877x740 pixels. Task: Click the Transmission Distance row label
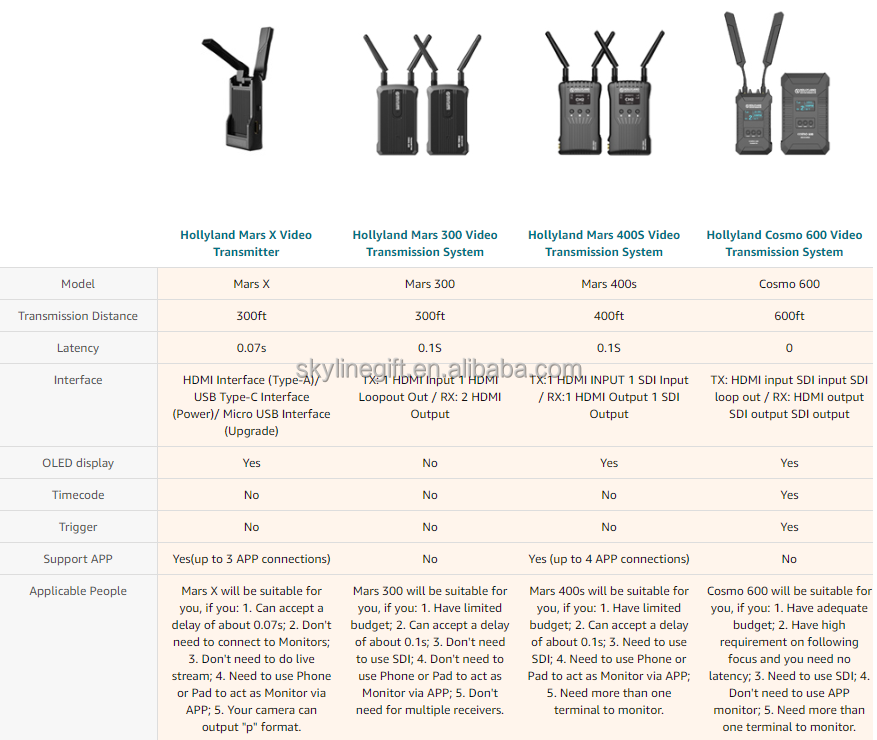pos(78,316)
